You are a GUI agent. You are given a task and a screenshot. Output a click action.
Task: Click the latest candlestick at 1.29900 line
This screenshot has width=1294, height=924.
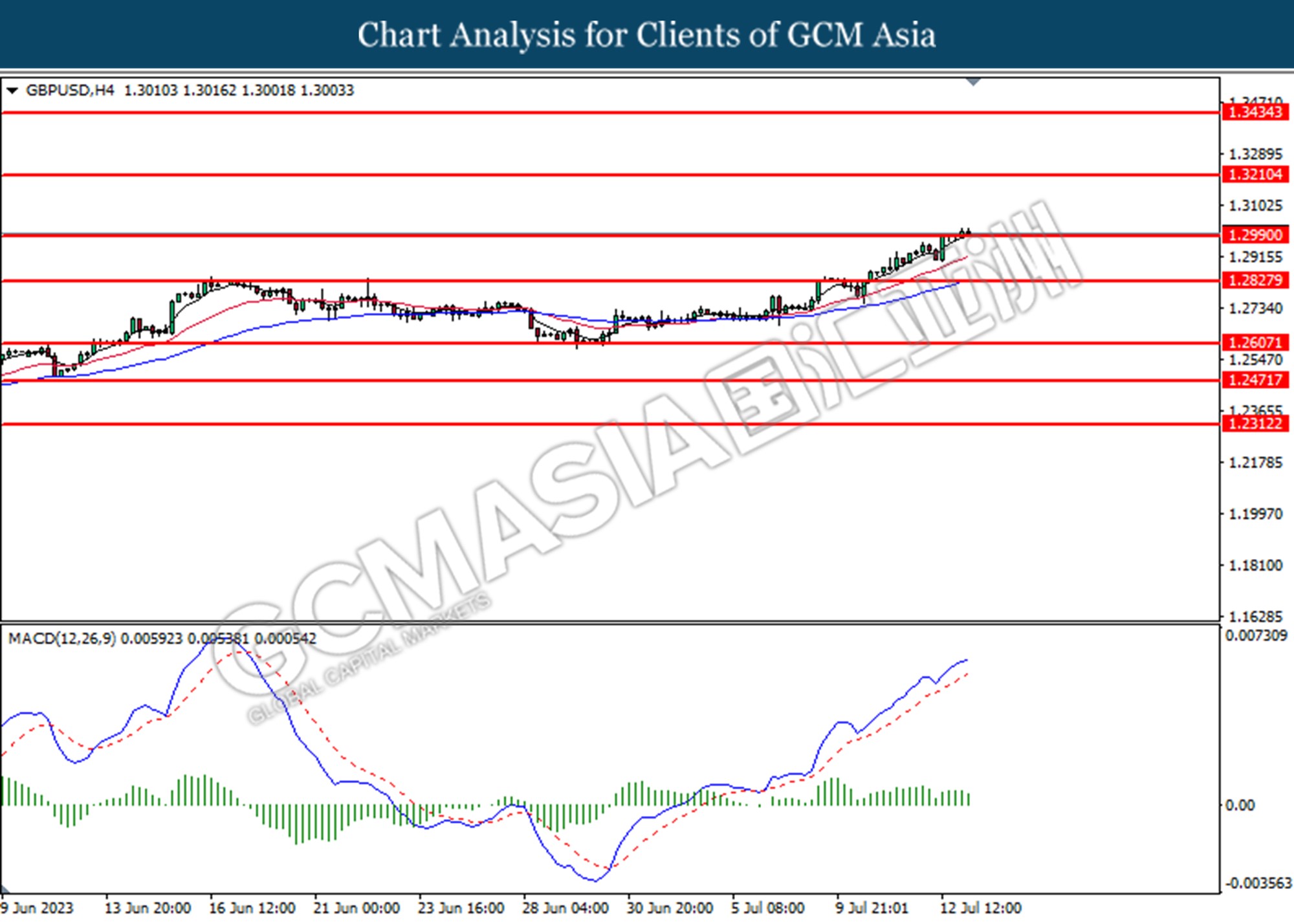coord(968,232)
